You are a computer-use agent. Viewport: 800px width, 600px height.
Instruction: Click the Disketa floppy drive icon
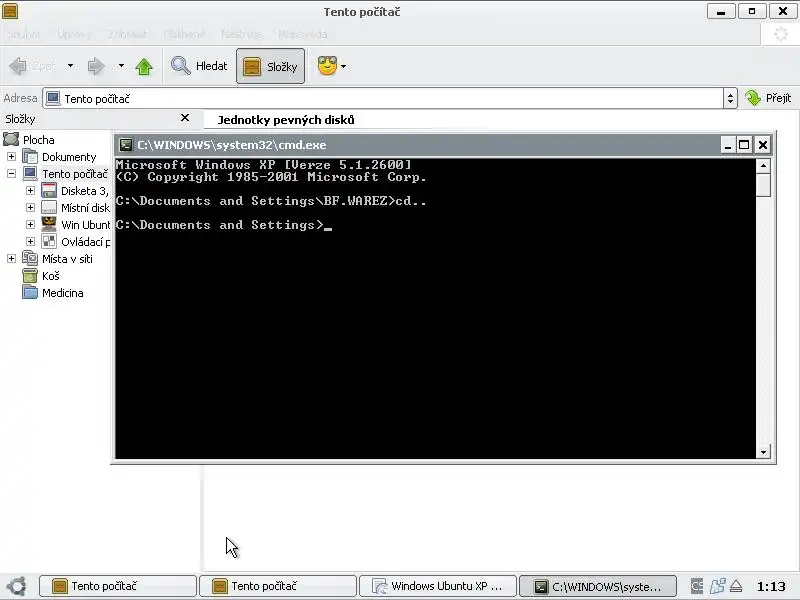[x=49, y=190]
